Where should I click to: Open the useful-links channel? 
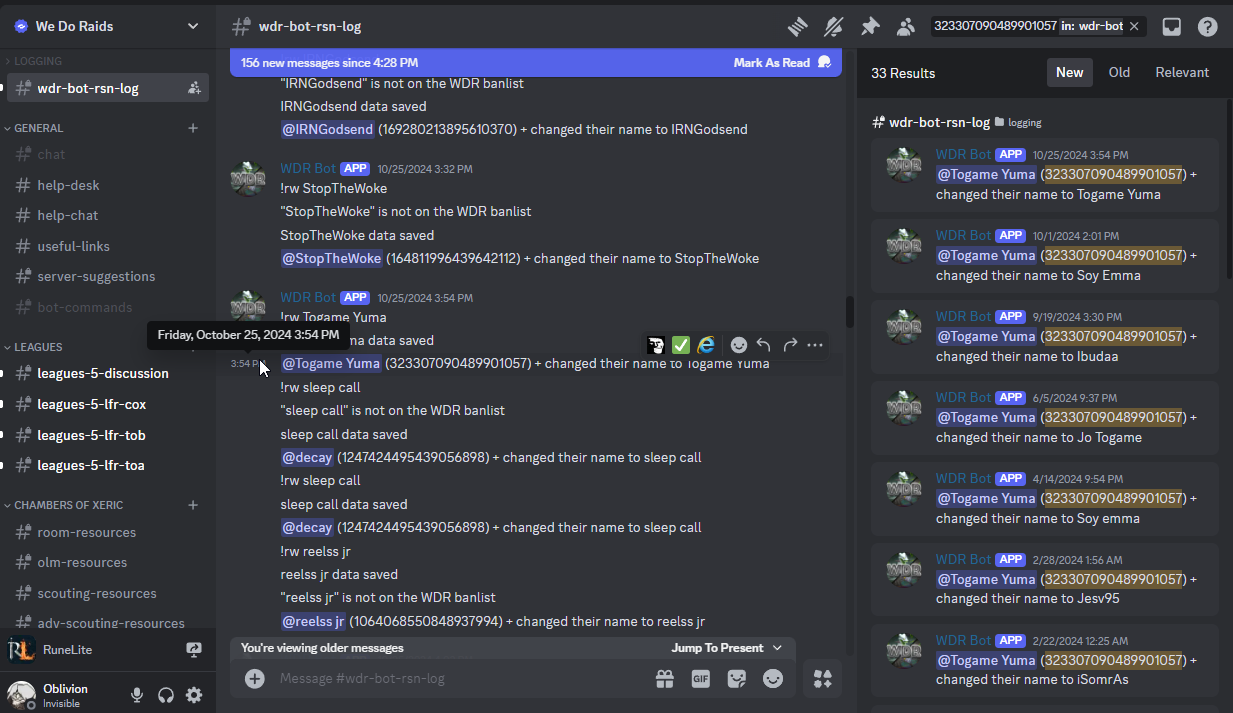click(x=108, y=246)
